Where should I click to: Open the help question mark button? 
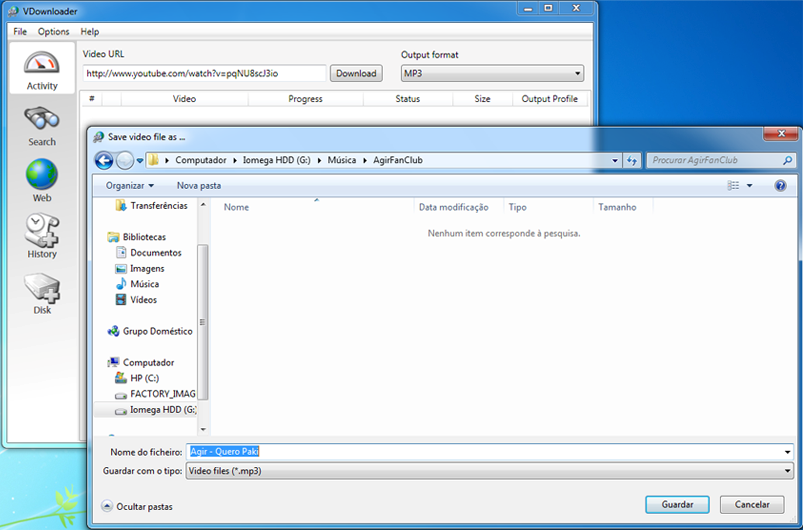[780, 186]
